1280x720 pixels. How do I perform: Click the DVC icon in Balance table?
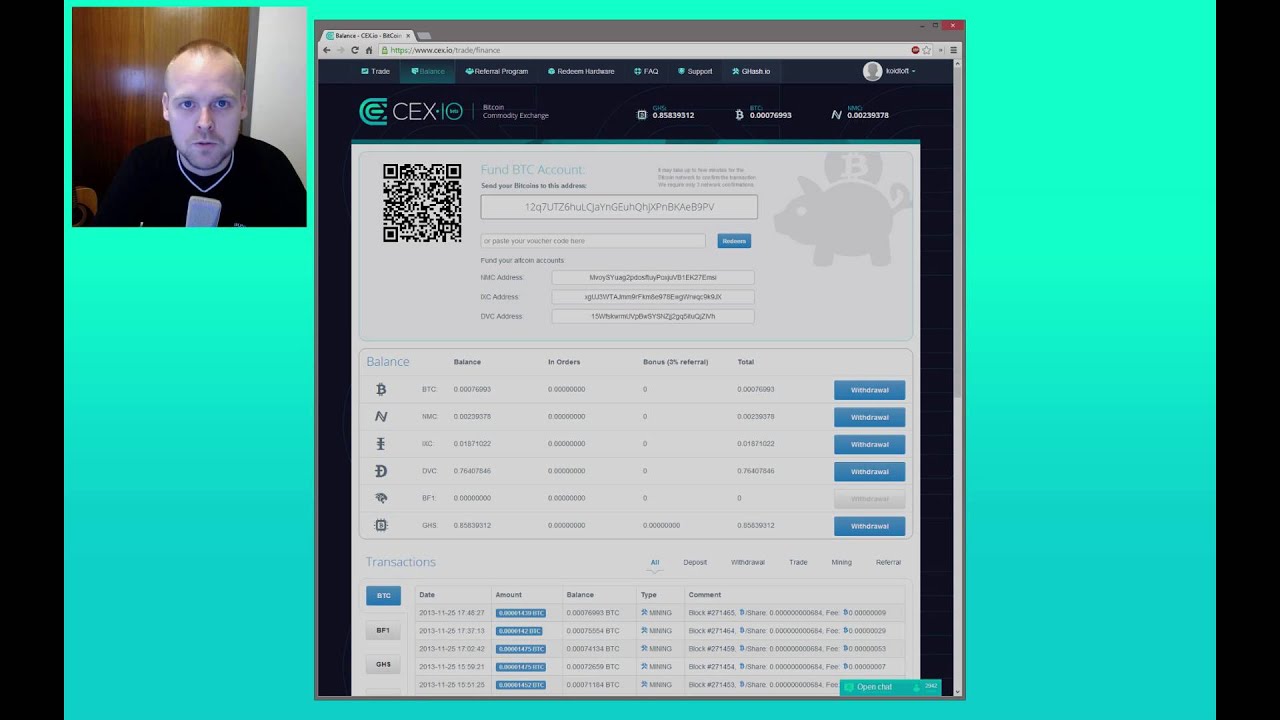tap(380, 471)
